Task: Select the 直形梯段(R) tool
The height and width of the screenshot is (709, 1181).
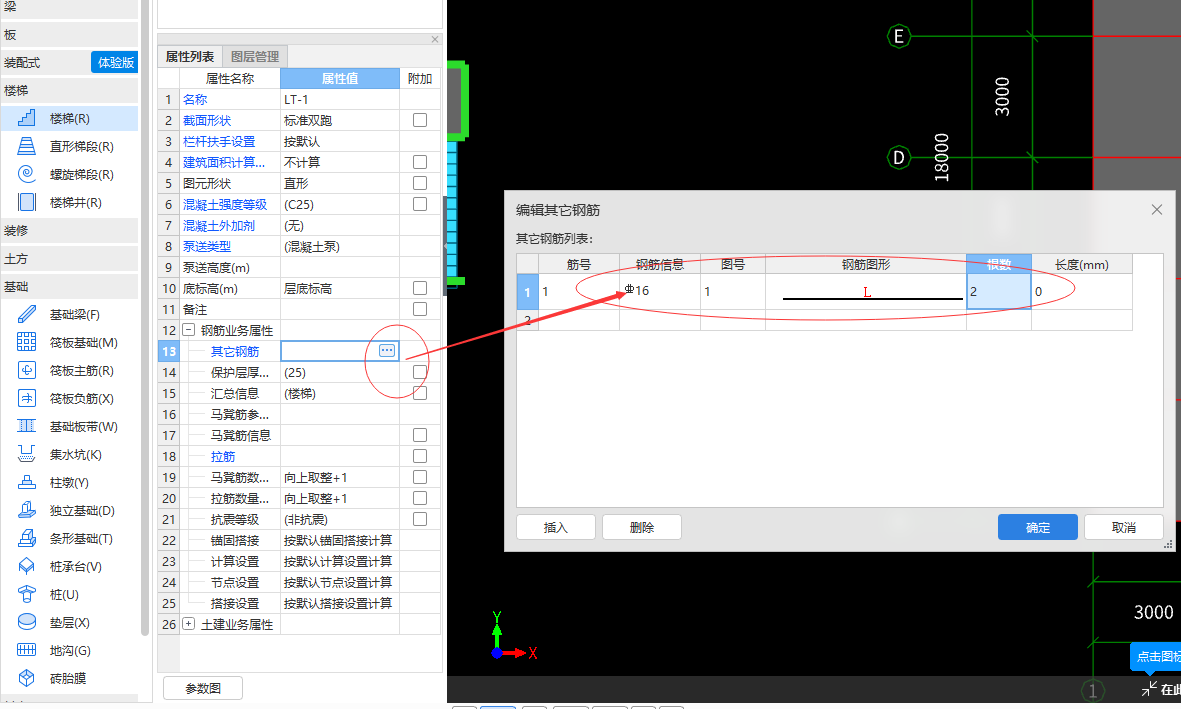Action: [69, 146]
